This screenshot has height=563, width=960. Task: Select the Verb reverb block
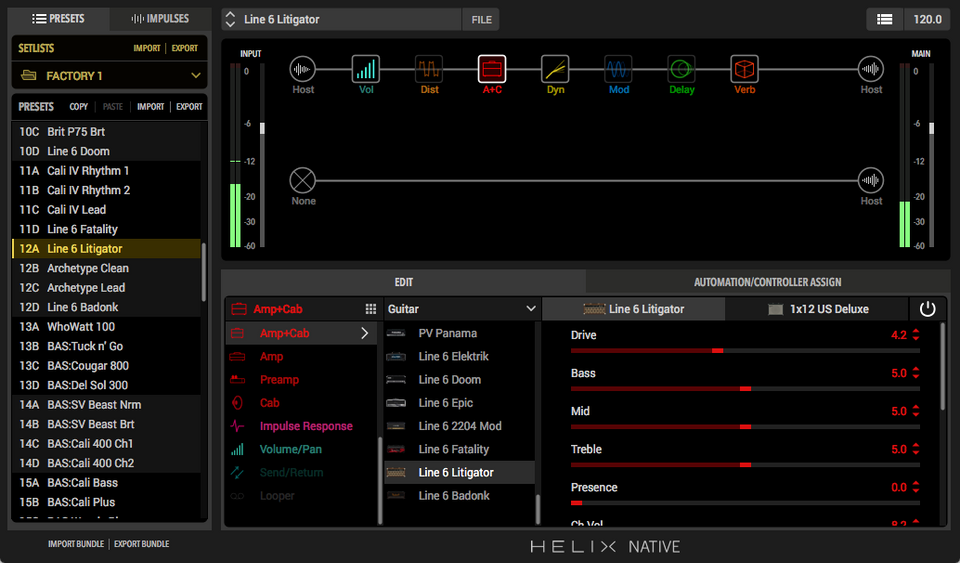pyautogui.click(x=744, y=69)
